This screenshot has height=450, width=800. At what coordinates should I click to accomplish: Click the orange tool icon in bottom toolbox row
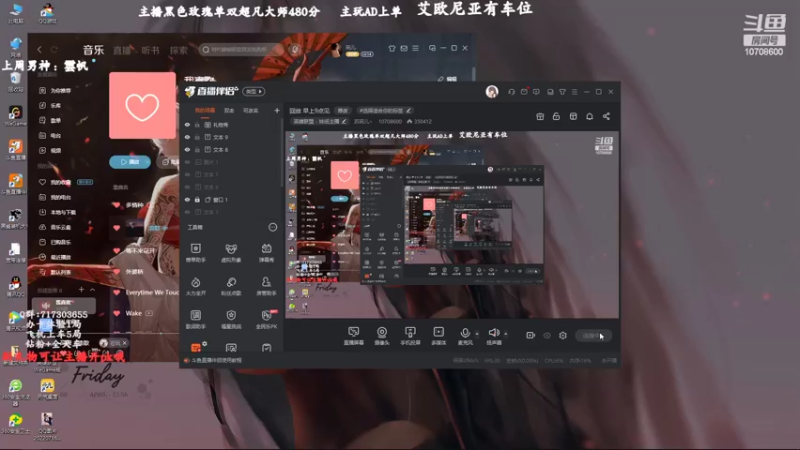point(196,347)
